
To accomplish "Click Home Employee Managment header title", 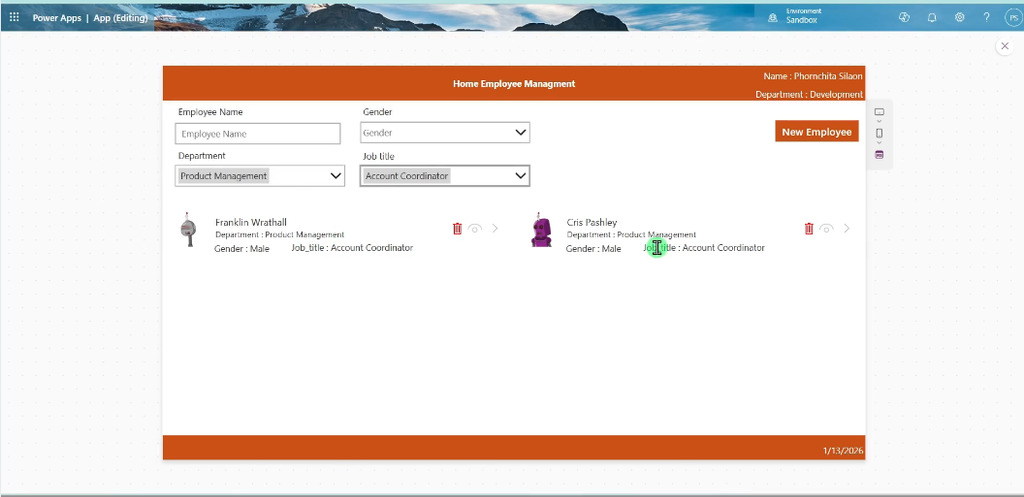I will (514, 84).
